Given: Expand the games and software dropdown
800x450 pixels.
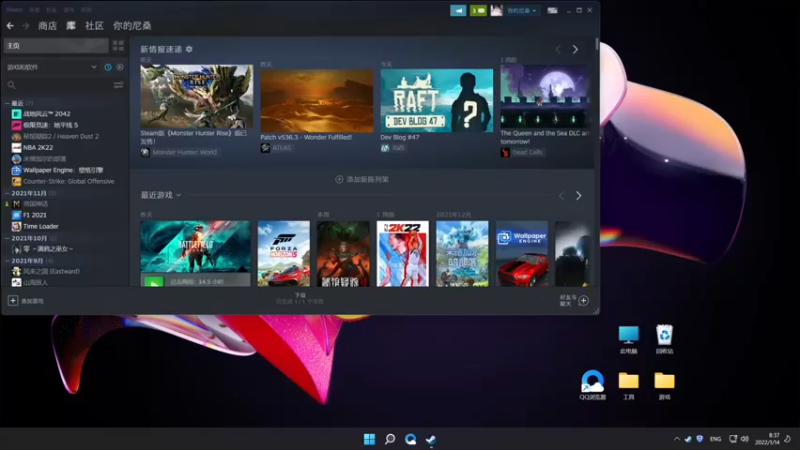Looking at the screenshot, I should (94, 67).
